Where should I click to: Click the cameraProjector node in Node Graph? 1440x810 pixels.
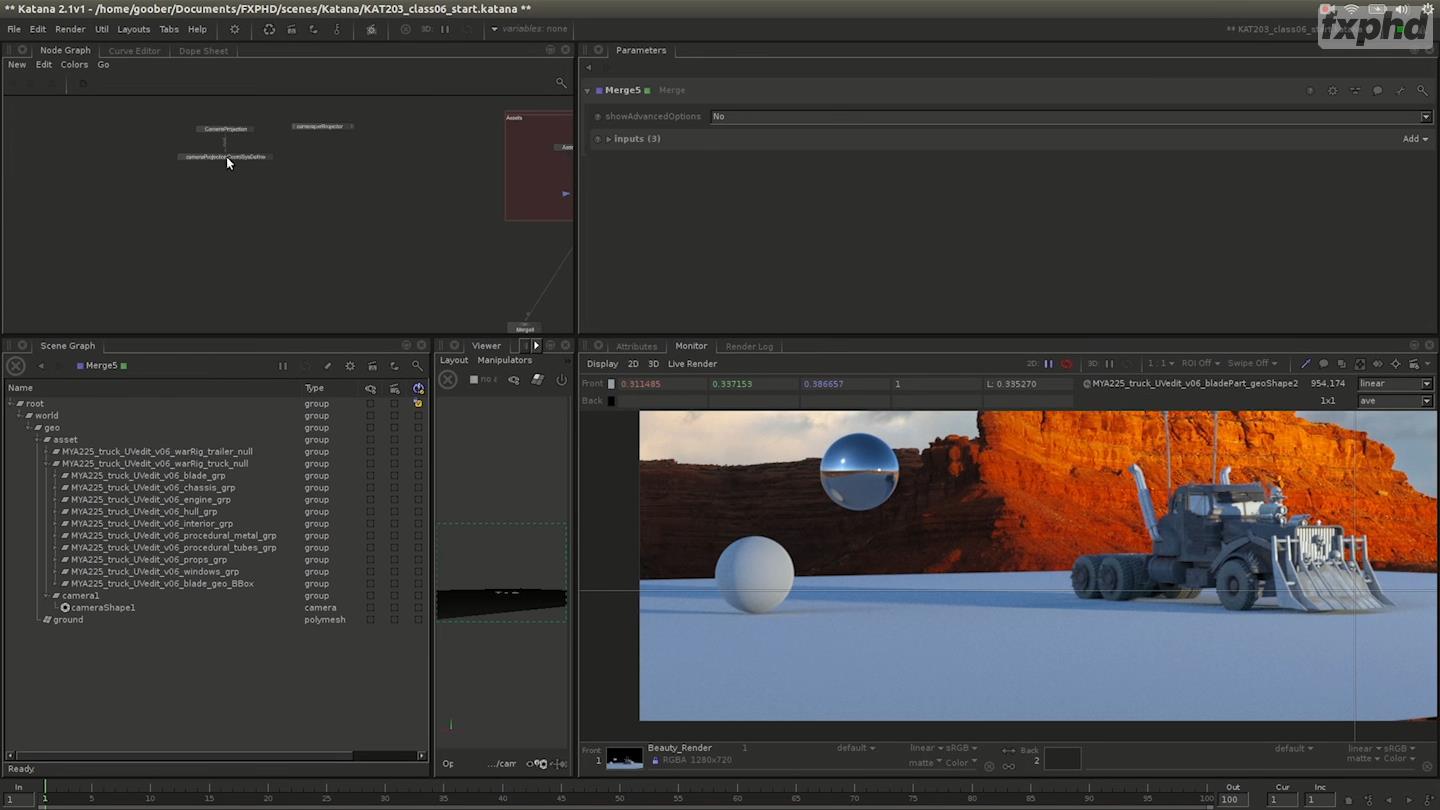click(x=322, y=127)
